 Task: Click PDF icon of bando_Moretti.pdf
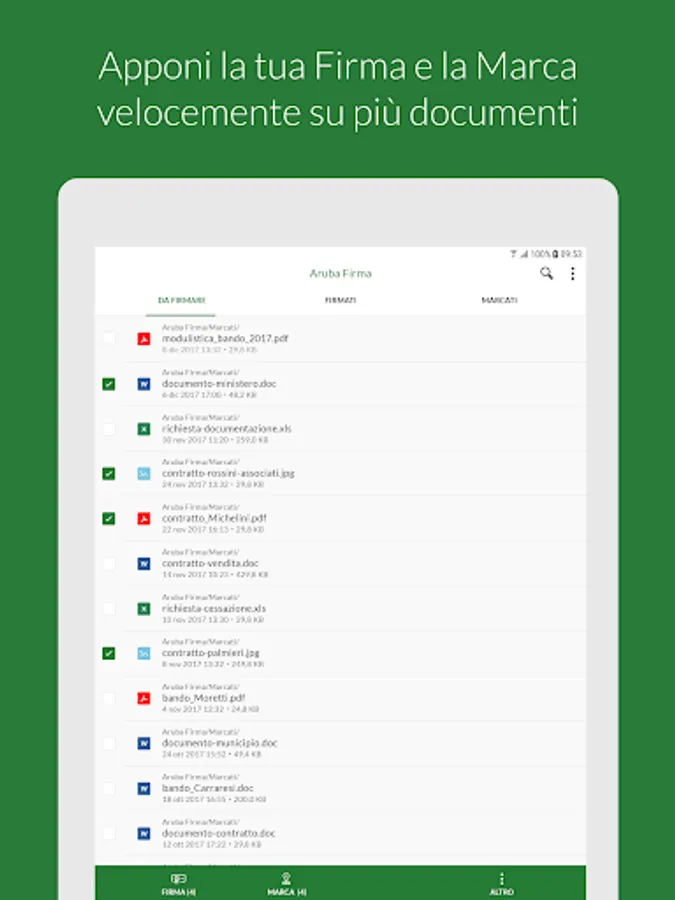143,699
